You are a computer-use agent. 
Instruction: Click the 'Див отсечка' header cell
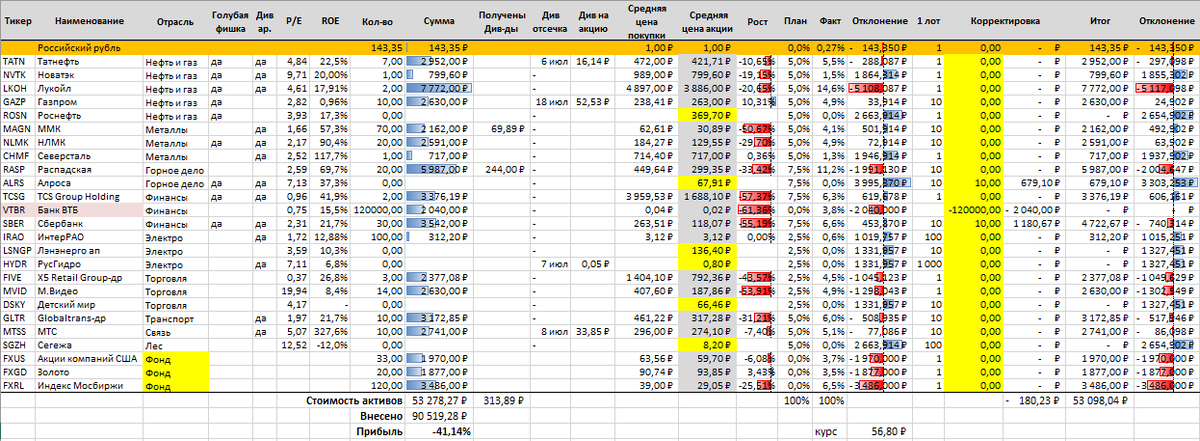point(550,21)
